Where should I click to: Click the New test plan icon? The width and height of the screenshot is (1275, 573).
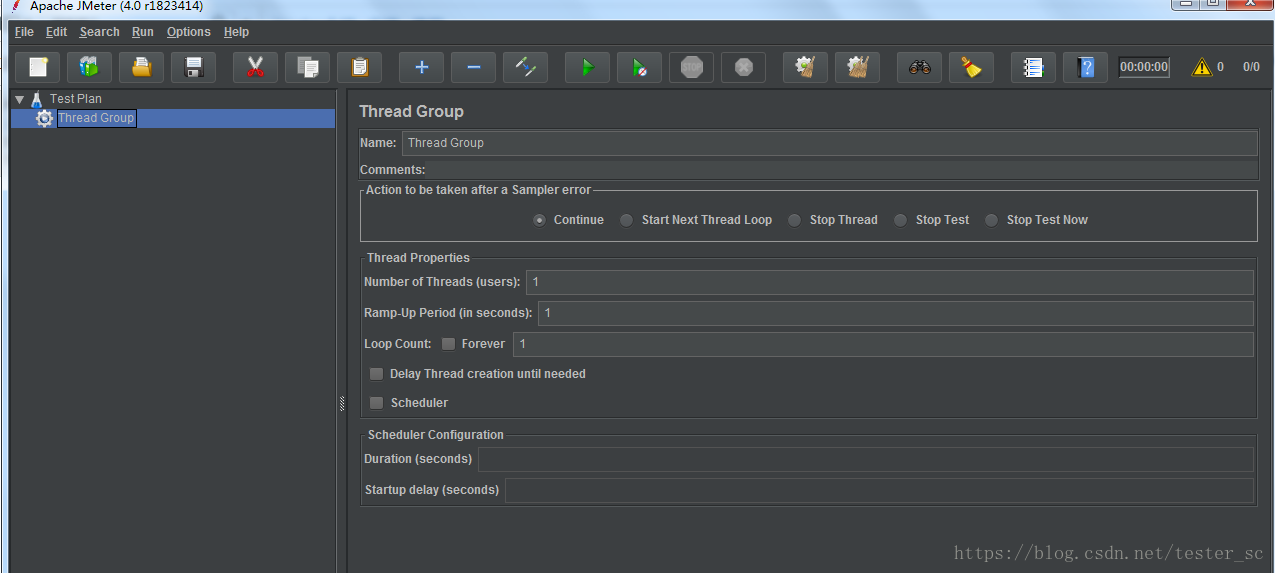(x=38, y=67)
